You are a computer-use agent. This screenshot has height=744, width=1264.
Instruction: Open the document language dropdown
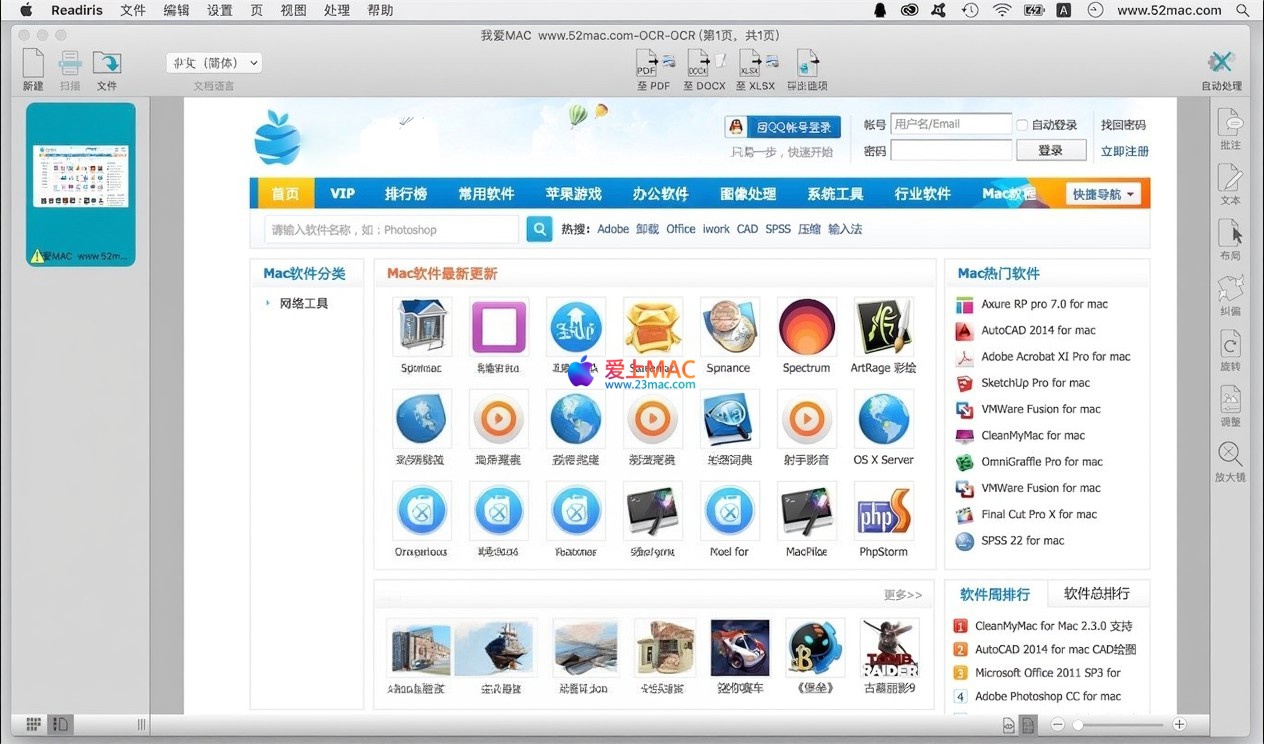[214, 63]
